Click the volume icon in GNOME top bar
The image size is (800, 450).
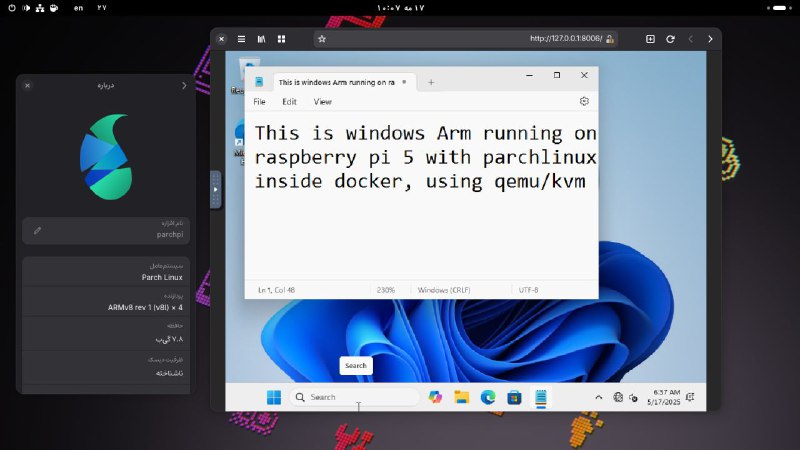[x=26, y=8]
